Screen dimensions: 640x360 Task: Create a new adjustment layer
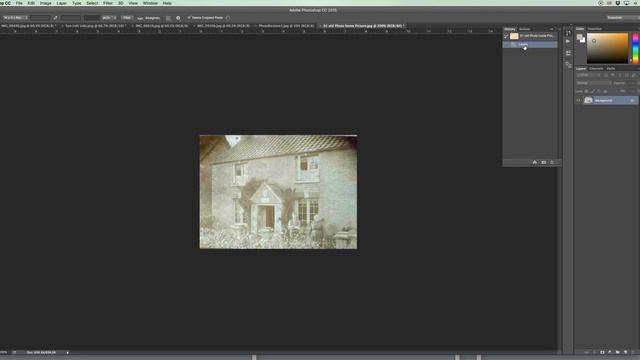609,352
